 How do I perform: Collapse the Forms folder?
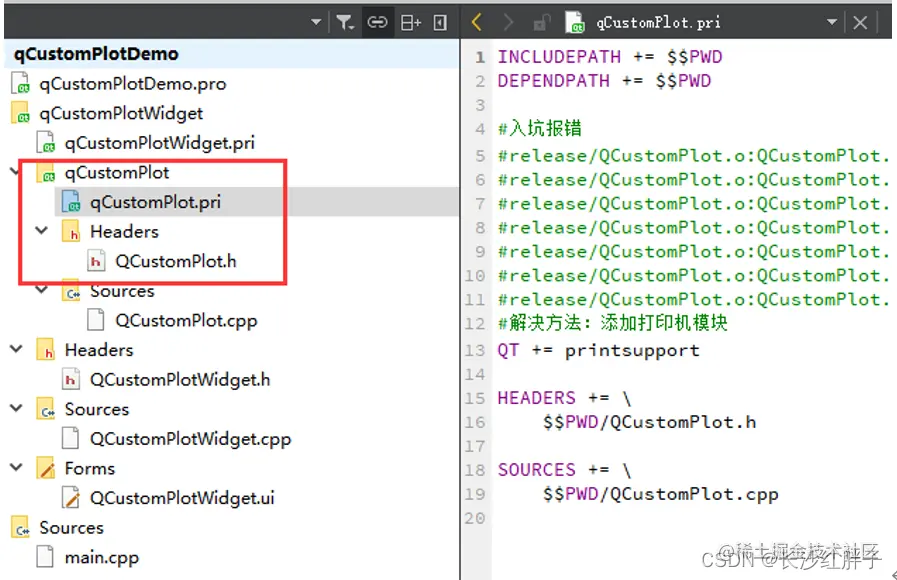(16, 467)
